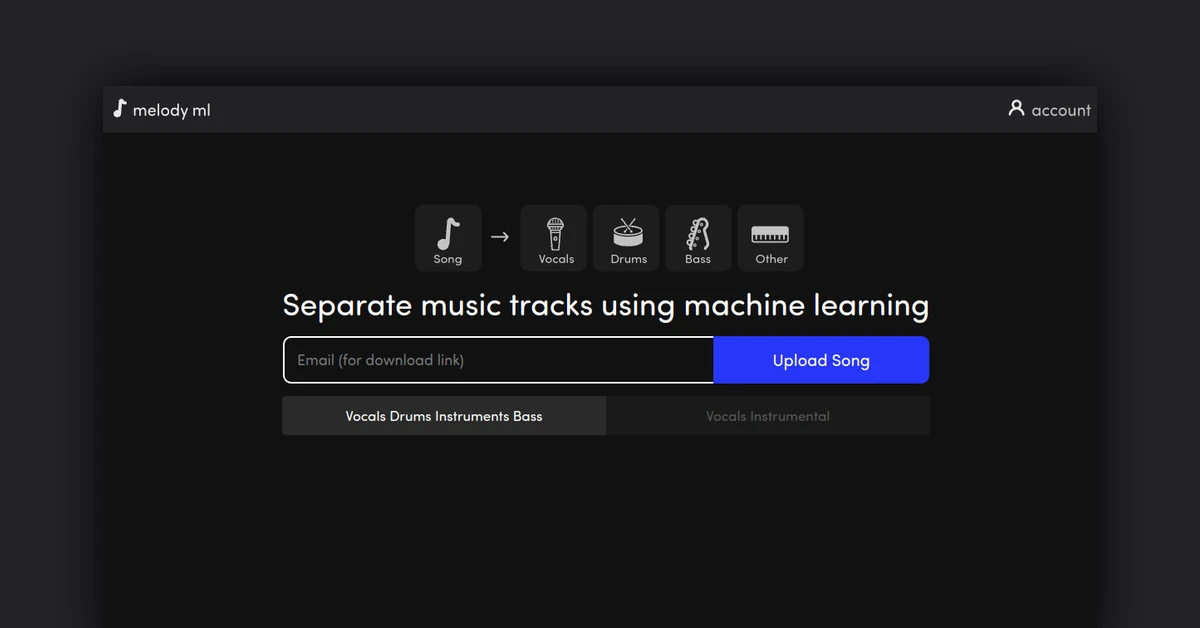Viewport: 1200px width, 628px height.
Task: Click the arrow between Song and Vocals
Action: coord(500,237)
